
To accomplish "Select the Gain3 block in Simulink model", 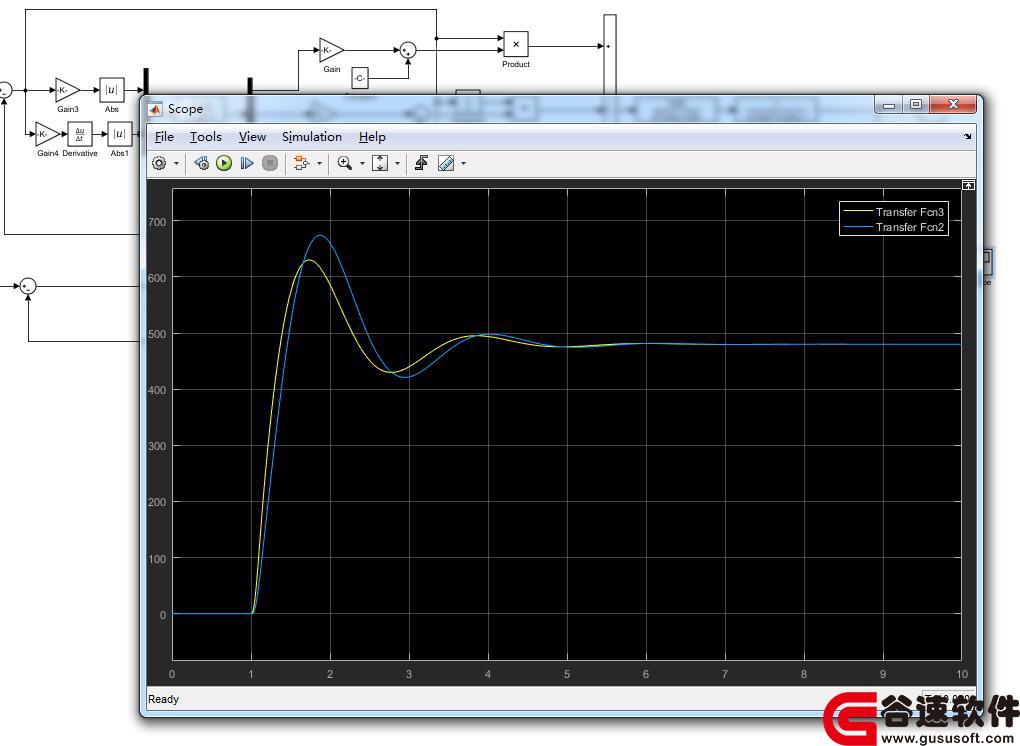I will tap(67, 90).
